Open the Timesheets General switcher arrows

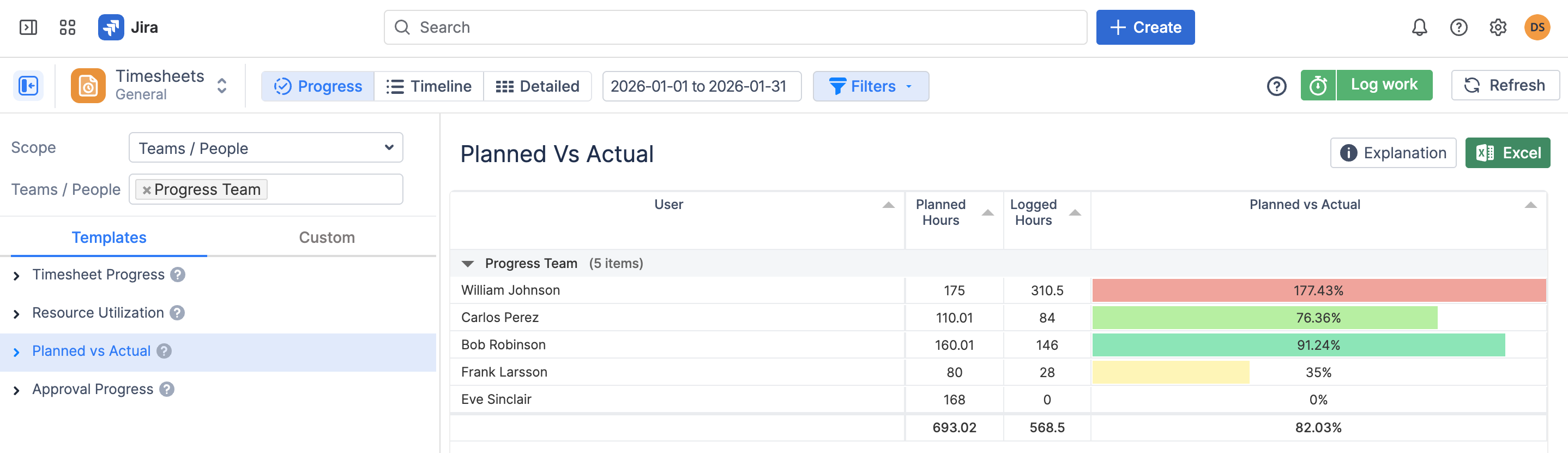[x=222, y=86]
